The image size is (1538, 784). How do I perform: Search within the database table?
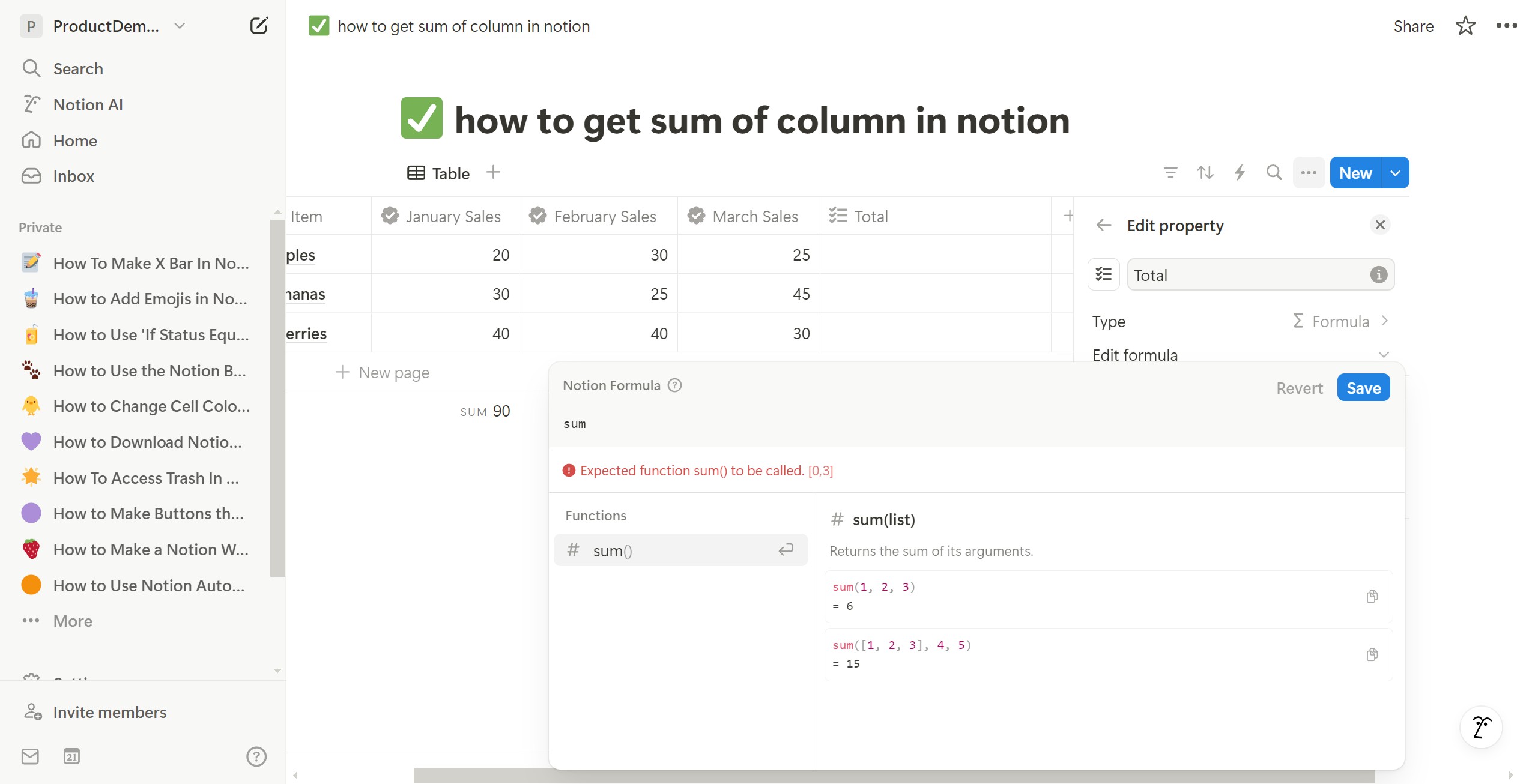(x=1274, y=173)
